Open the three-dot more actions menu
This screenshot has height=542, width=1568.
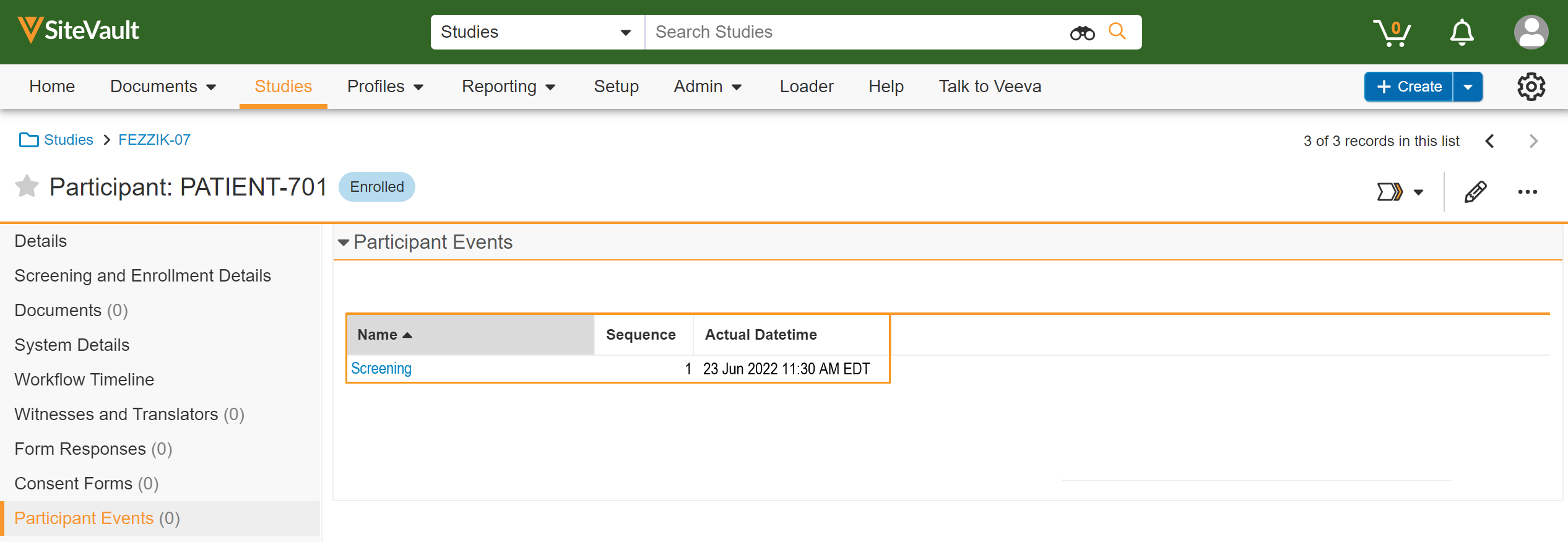1527,192
